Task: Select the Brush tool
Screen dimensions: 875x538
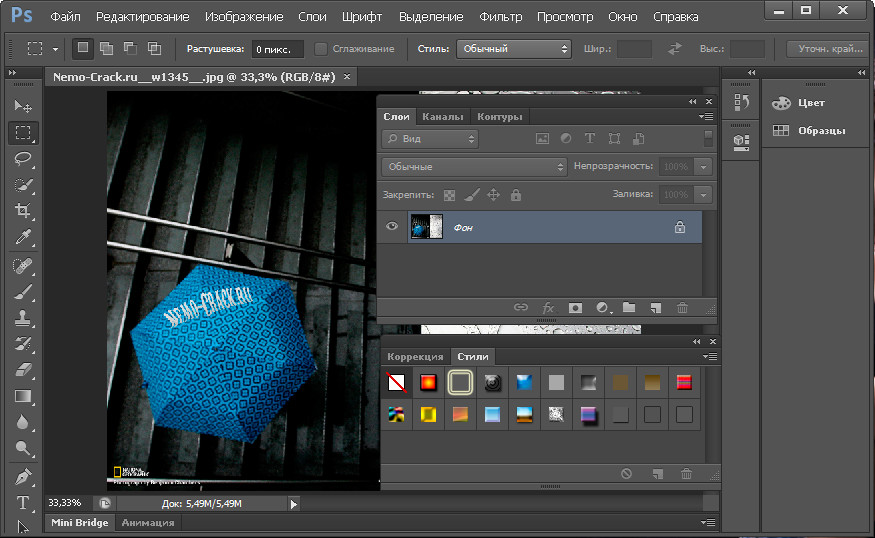Action: pos(23,292)
